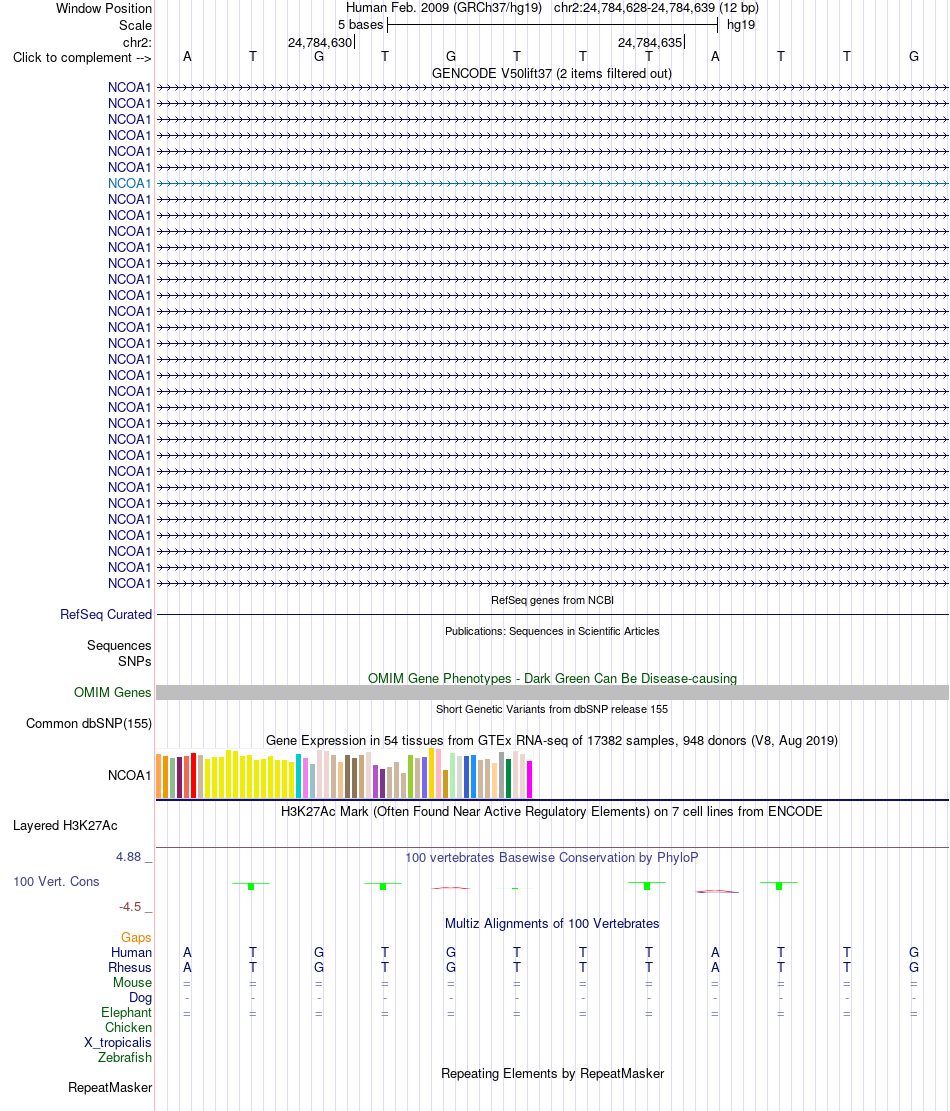Open 'RefSeq genes from NCBI' track title
950x1111 pixels.
pyautogui.click(x=552, y=600)
